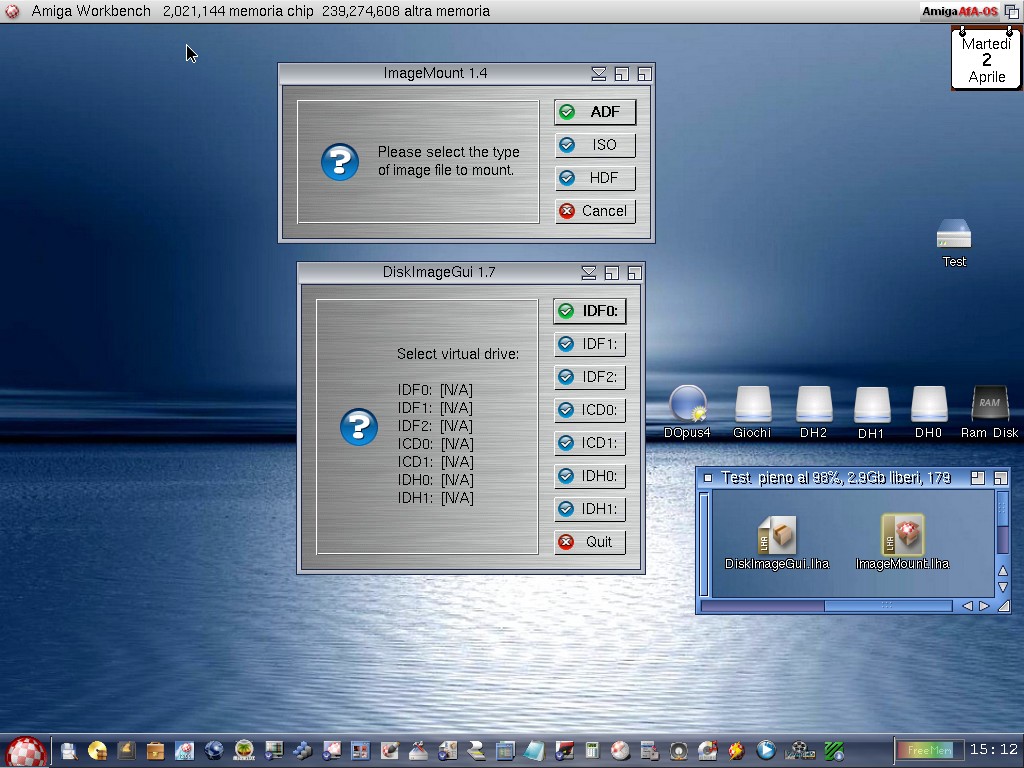The image size is (1024, 768).
Task: Click the blue play button taskbar icon
Action: [x=766, y=750]
